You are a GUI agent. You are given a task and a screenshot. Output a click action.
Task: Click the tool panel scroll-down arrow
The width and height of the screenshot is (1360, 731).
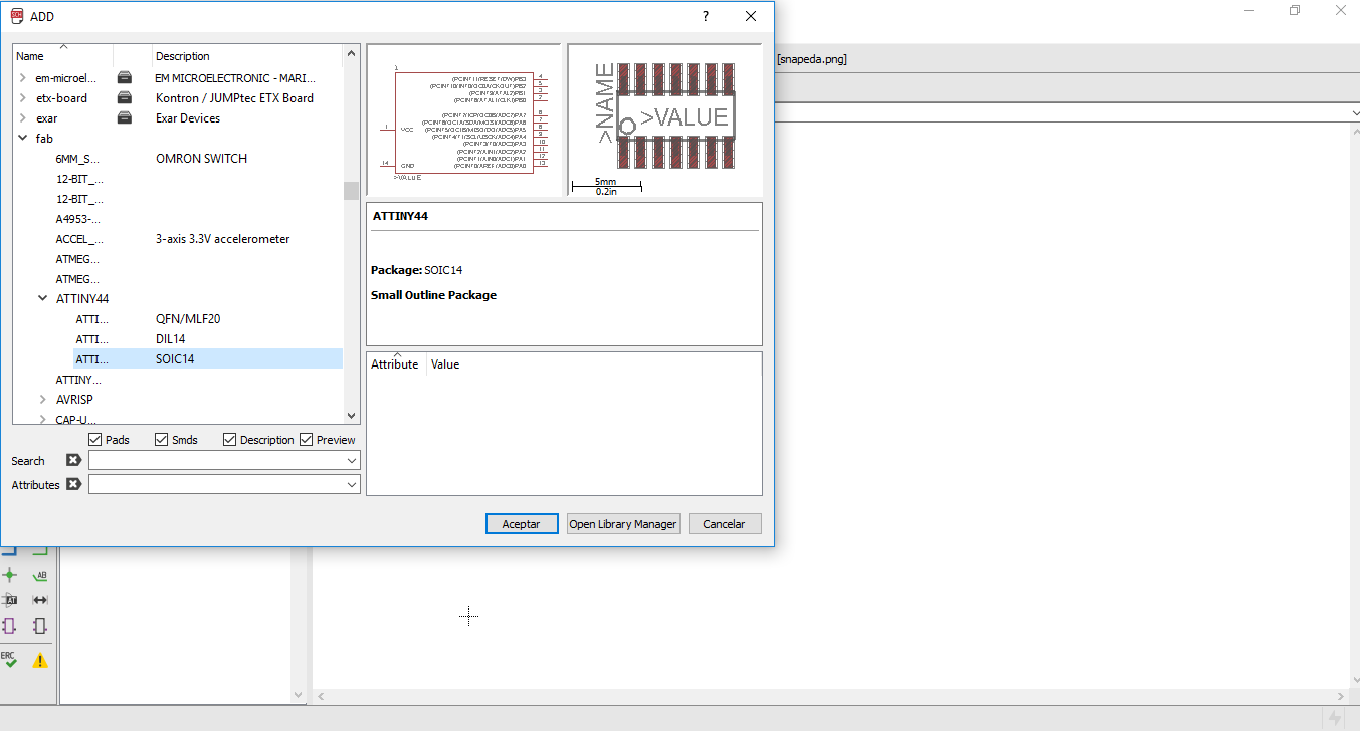pyautogui.click(x=298, y=695)
